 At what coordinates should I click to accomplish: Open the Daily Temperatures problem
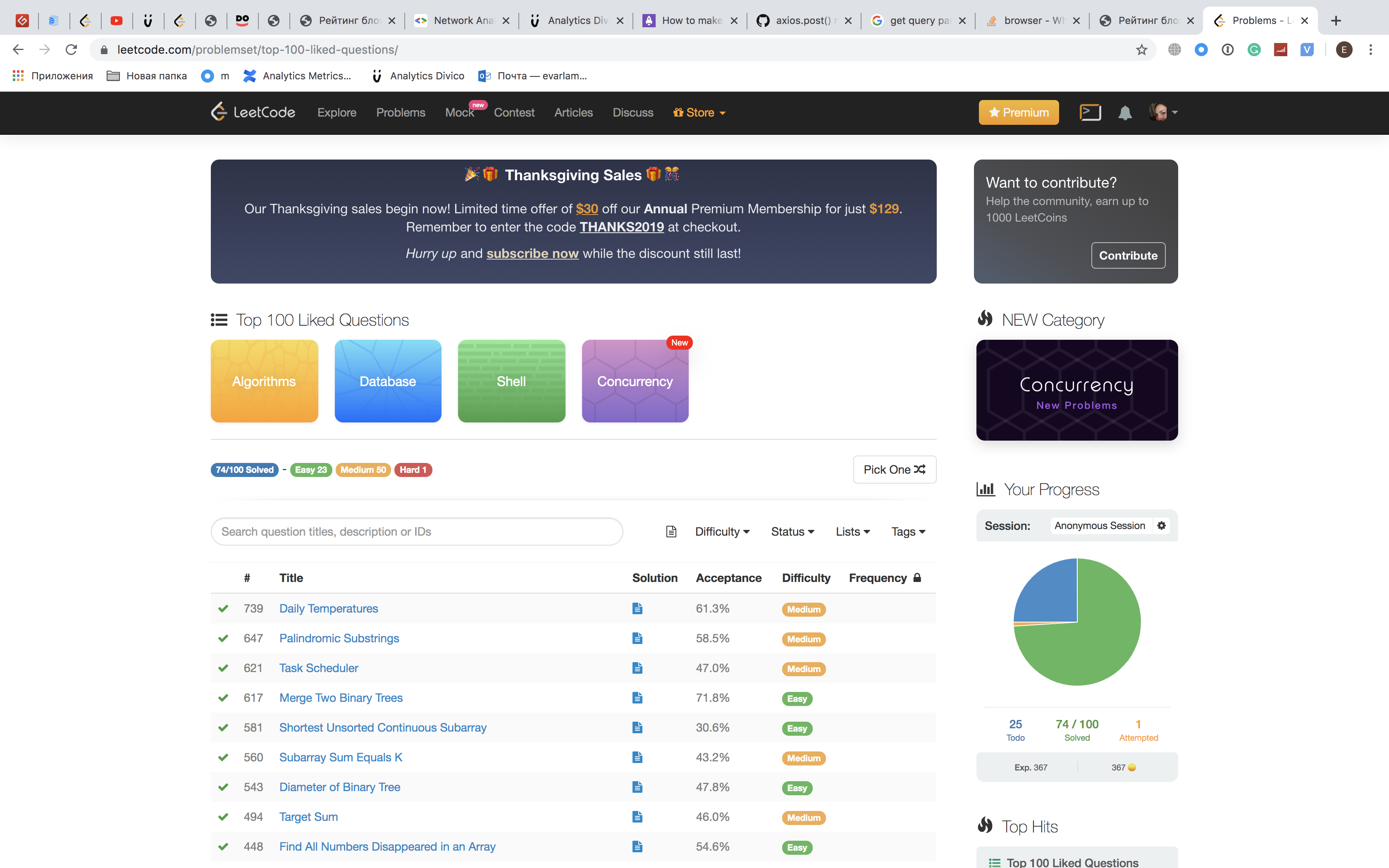point(328,608)
